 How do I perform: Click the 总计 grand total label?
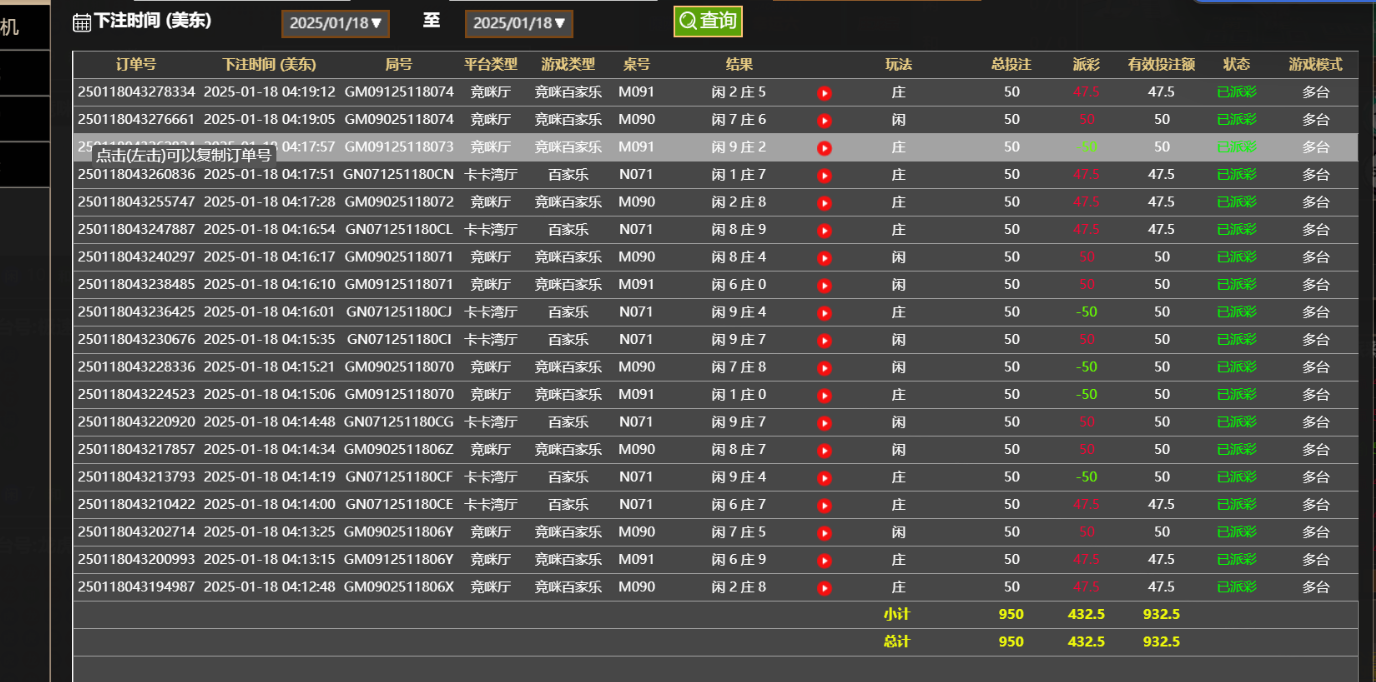click(897, 642)
